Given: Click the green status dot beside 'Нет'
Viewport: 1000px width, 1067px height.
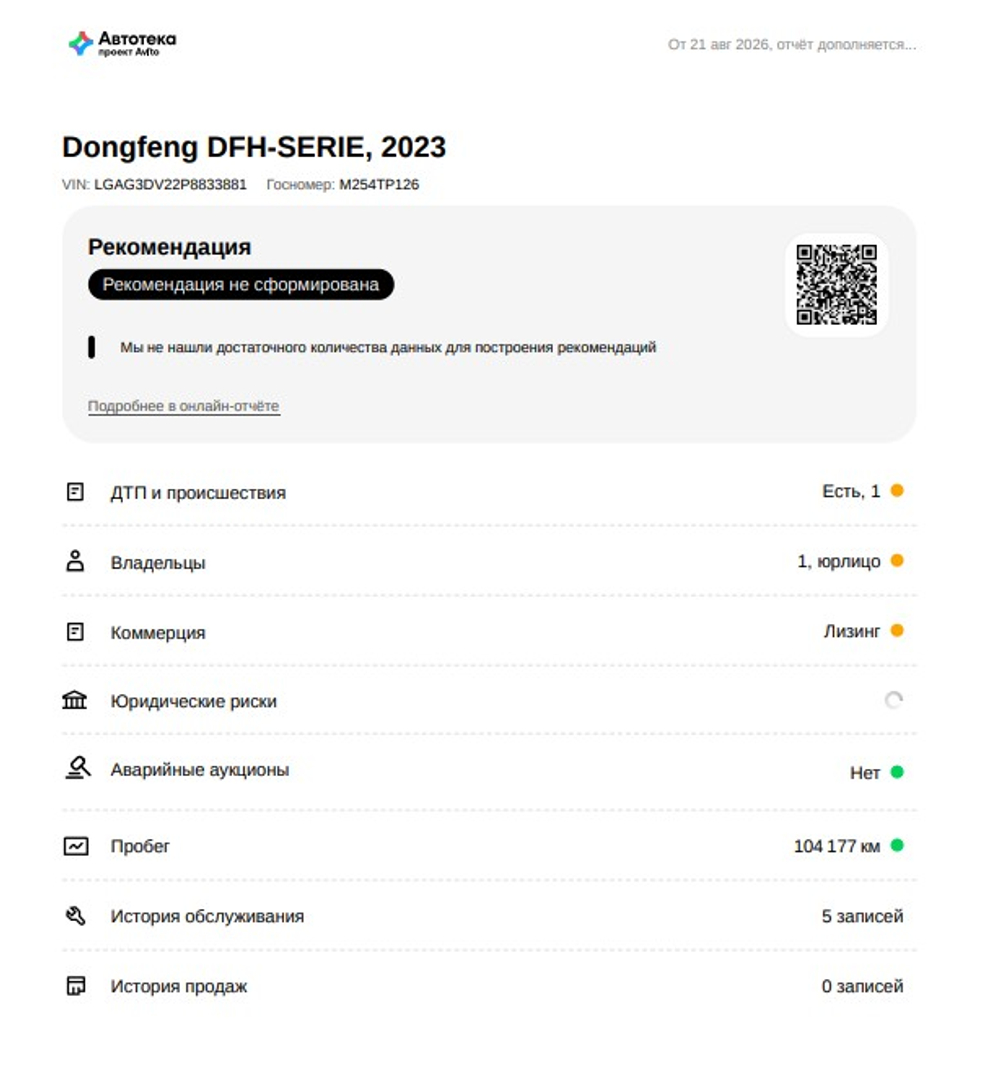Looking at the screenshot, I should coord(897,772).
